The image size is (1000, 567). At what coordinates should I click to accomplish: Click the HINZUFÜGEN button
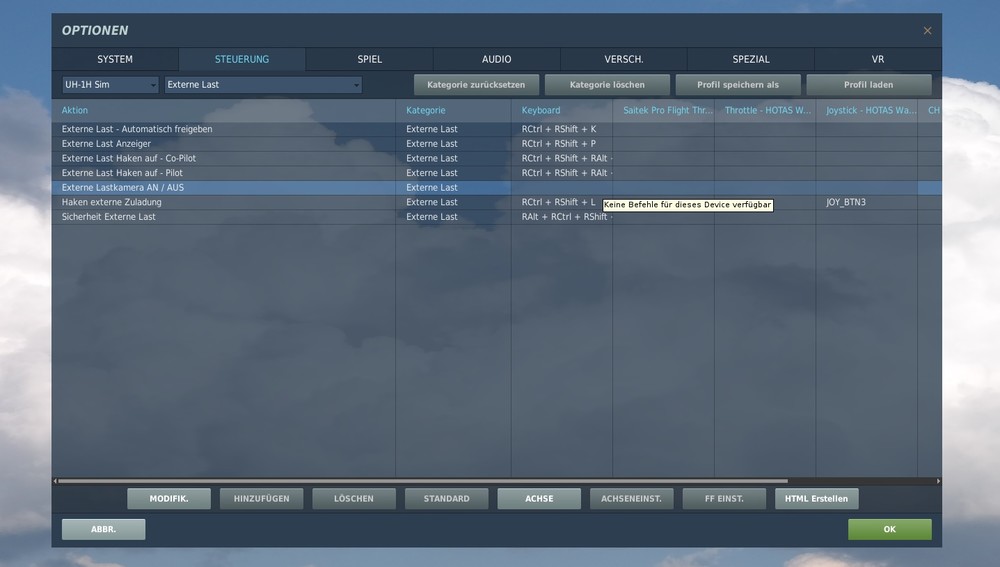coord(261,499)
